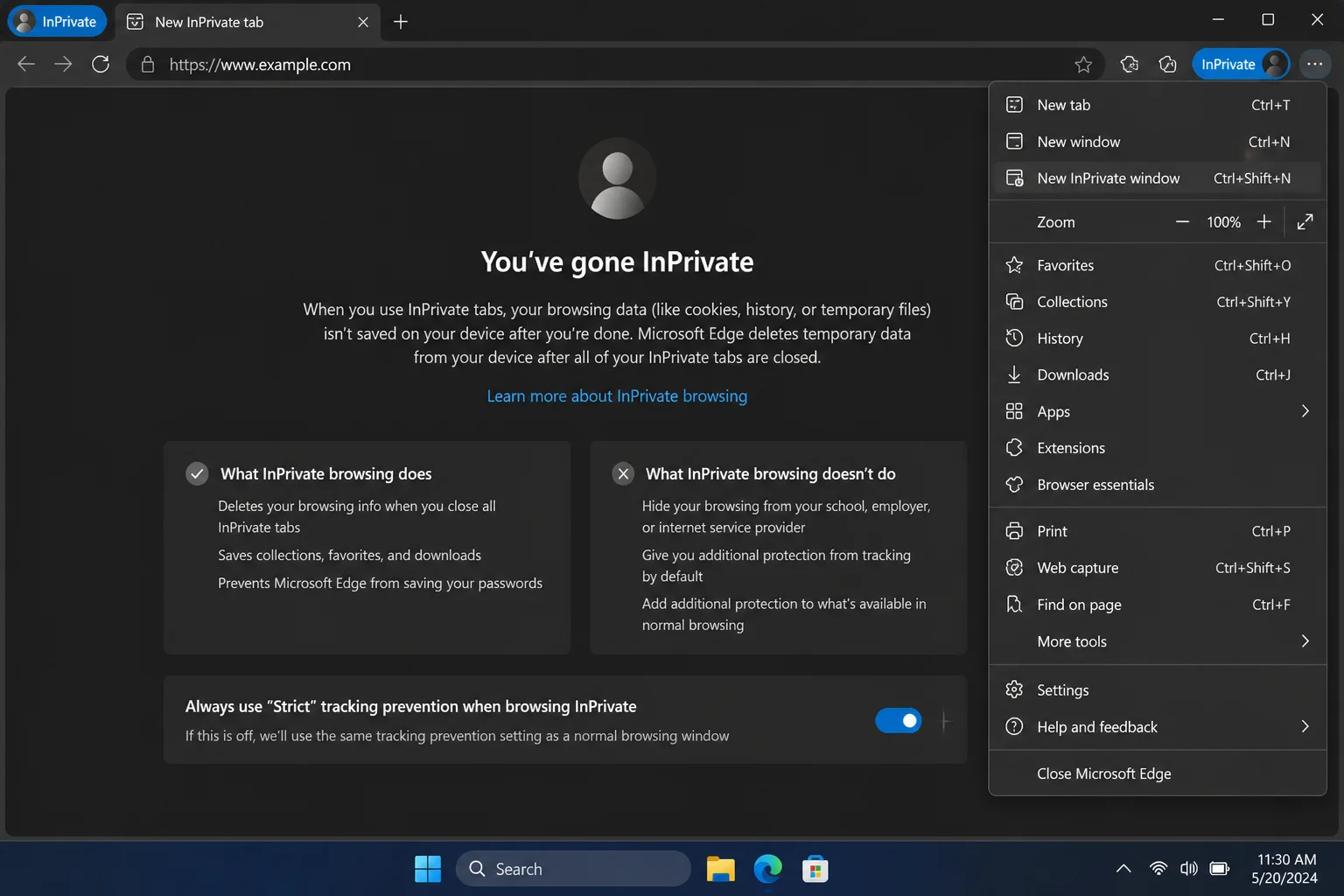Viewport: 1344px width, 896px height.
Task: Open the clock showing 11:30 AM
Action: (x=1285, y=869)
